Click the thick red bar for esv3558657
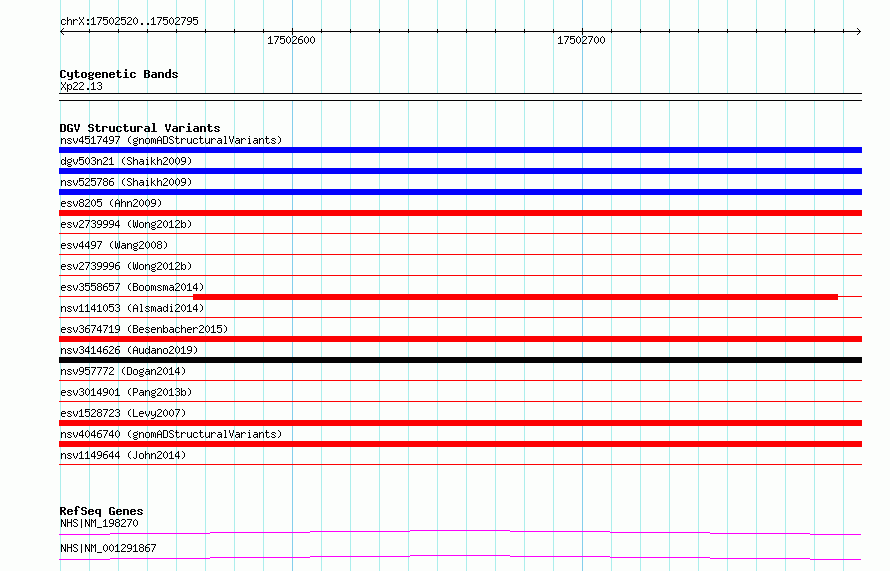The image size is (890, 571). (515, 297)
